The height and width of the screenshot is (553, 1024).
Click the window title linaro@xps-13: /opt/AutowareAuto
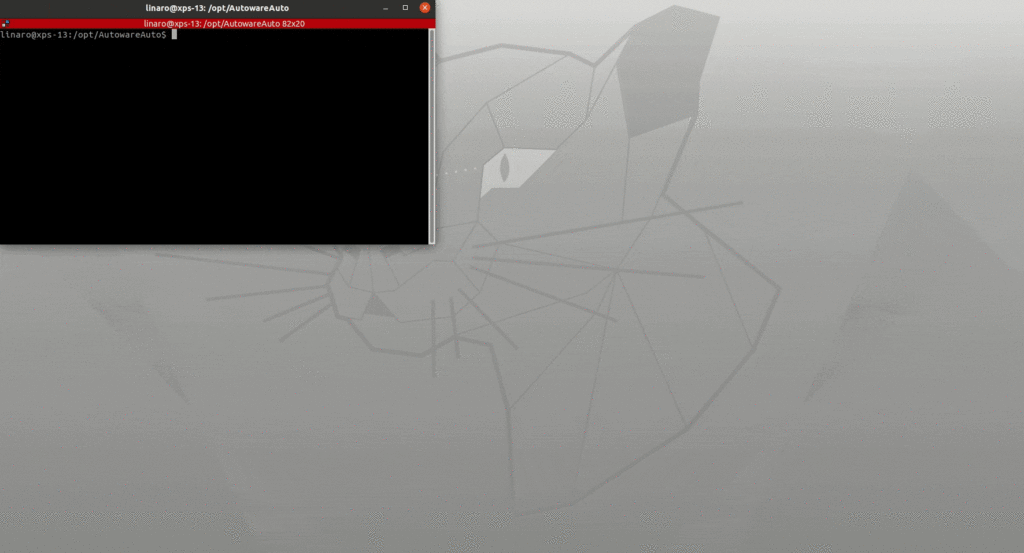[217, 8]
